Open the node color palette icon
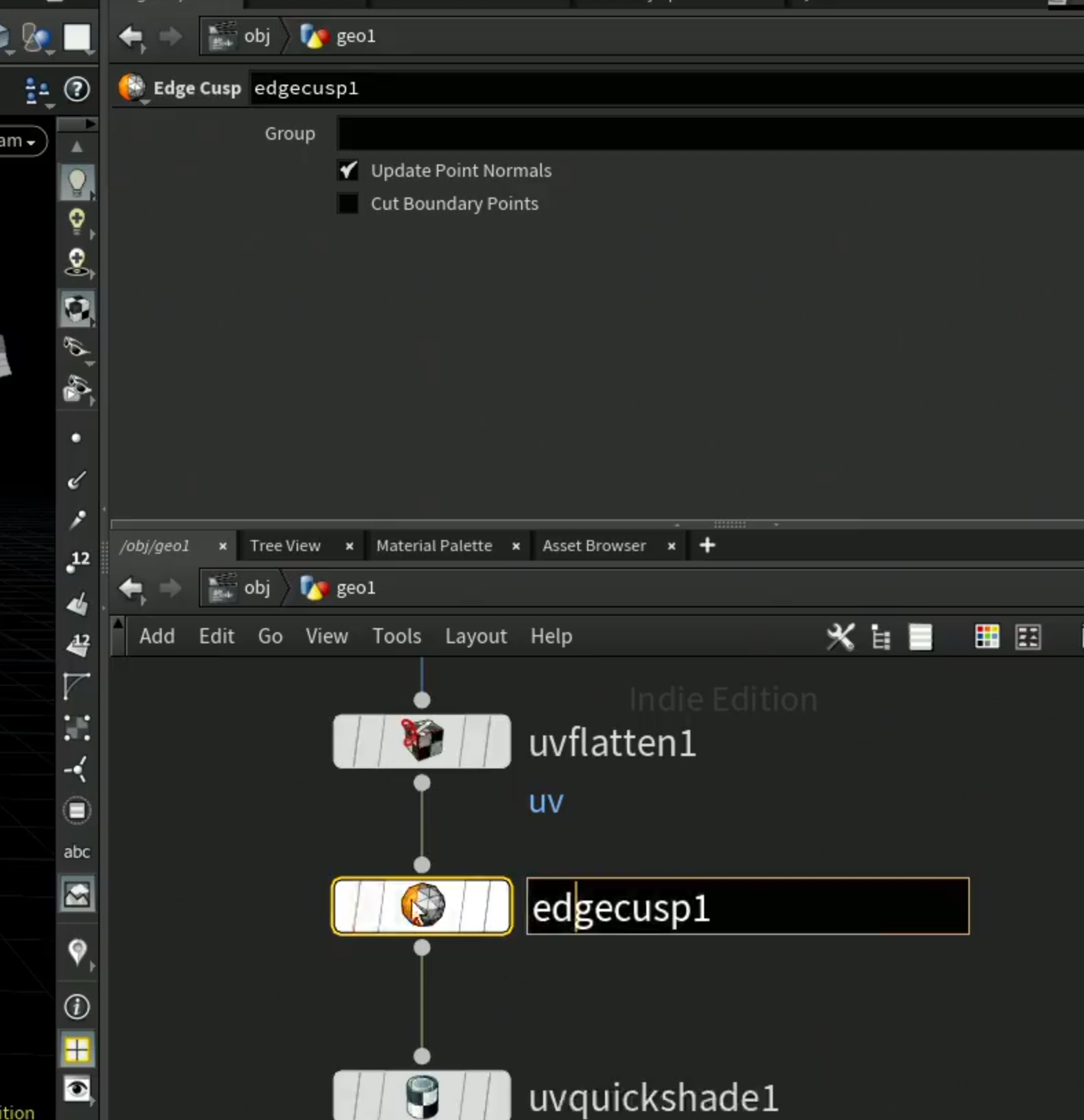Screen dimensions: 1084x1120 tap(987, 636)
